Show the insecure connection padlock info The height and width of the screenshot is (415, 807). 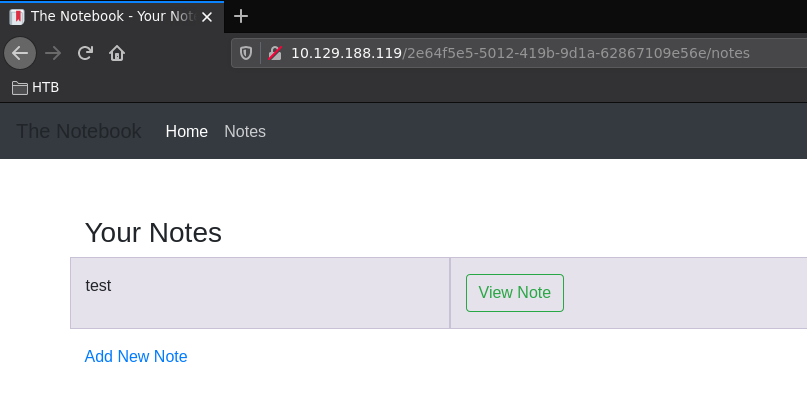(x=274, y=53)
